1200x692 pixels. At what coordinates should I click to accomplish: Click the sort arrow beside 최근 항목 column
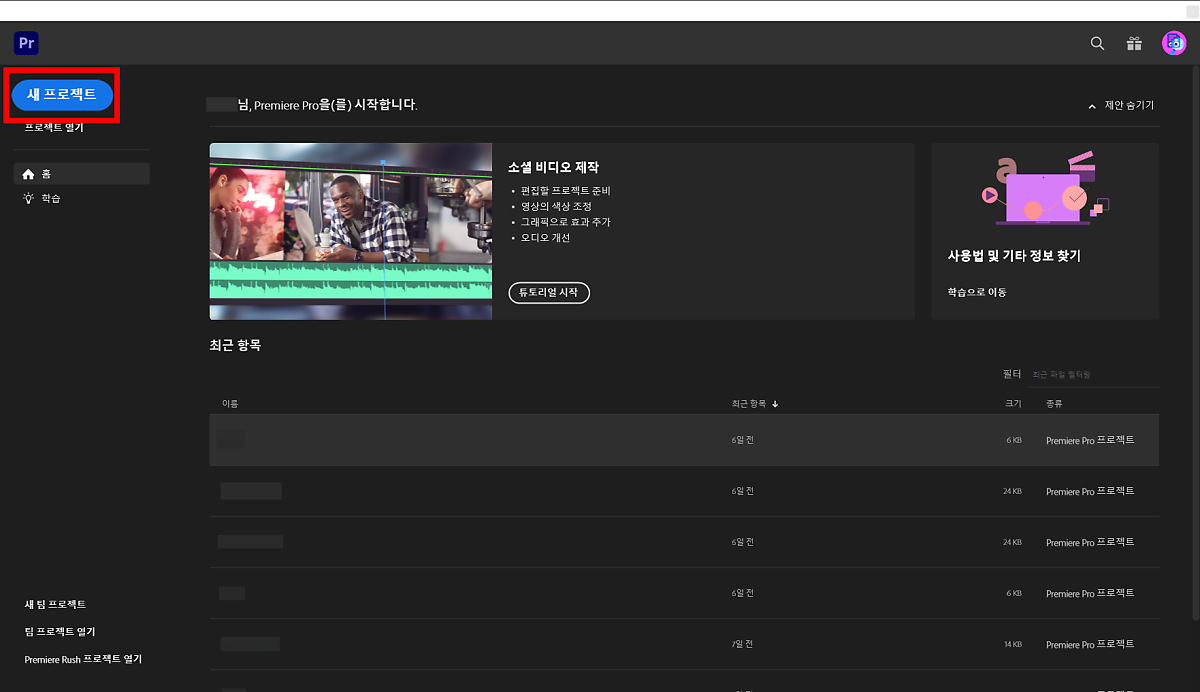point(775,404)
